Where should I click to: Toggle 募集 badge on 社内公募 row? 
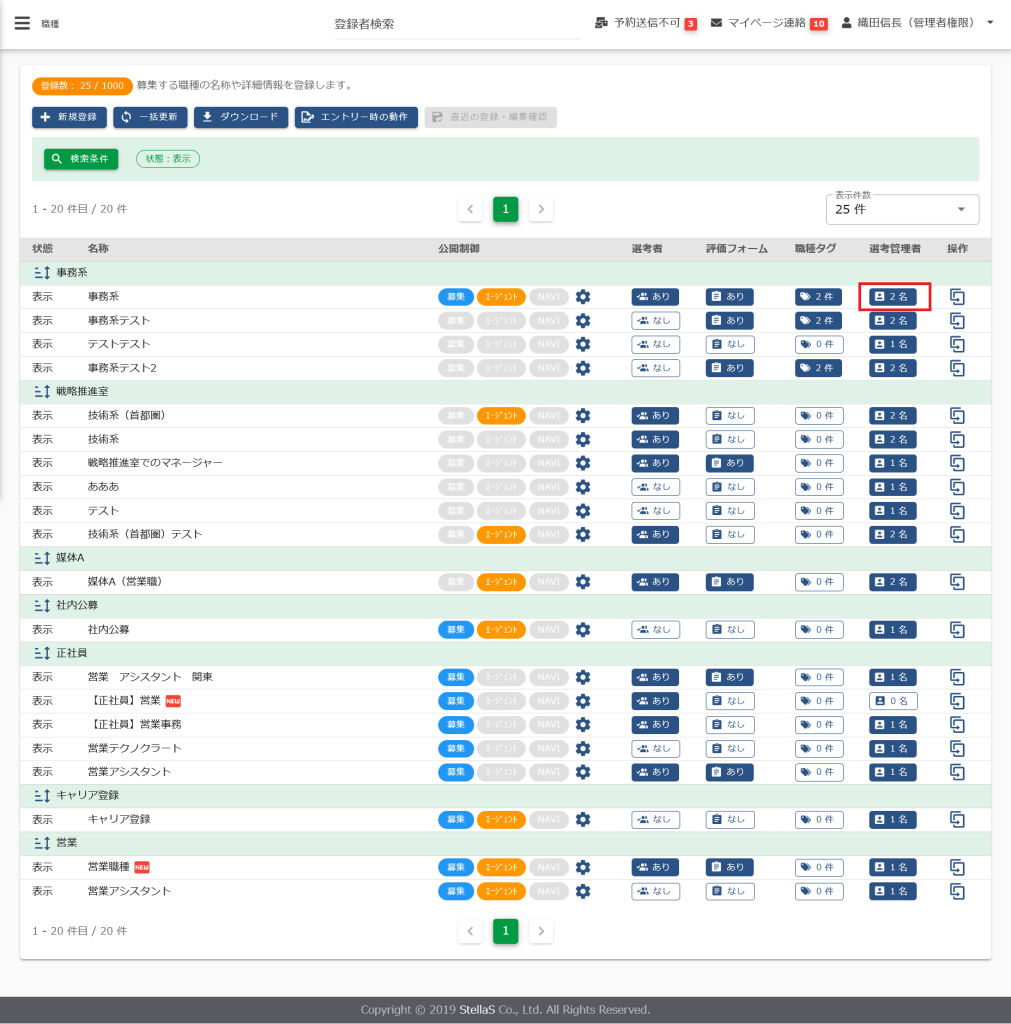pyautogui.click(x=456, y=630)
